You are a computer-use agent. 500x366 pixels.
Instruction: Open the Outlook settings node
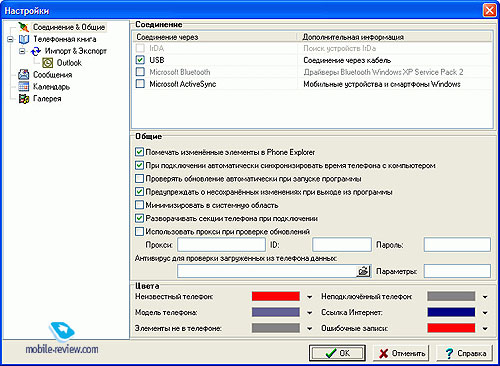[69, 63]
